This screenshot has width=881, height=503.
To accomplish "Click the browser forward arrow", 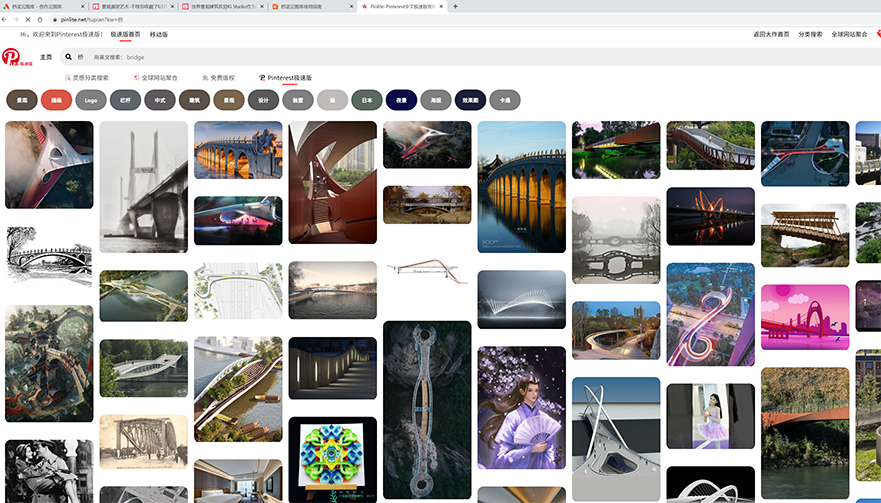I will click(x=16, y=19).
